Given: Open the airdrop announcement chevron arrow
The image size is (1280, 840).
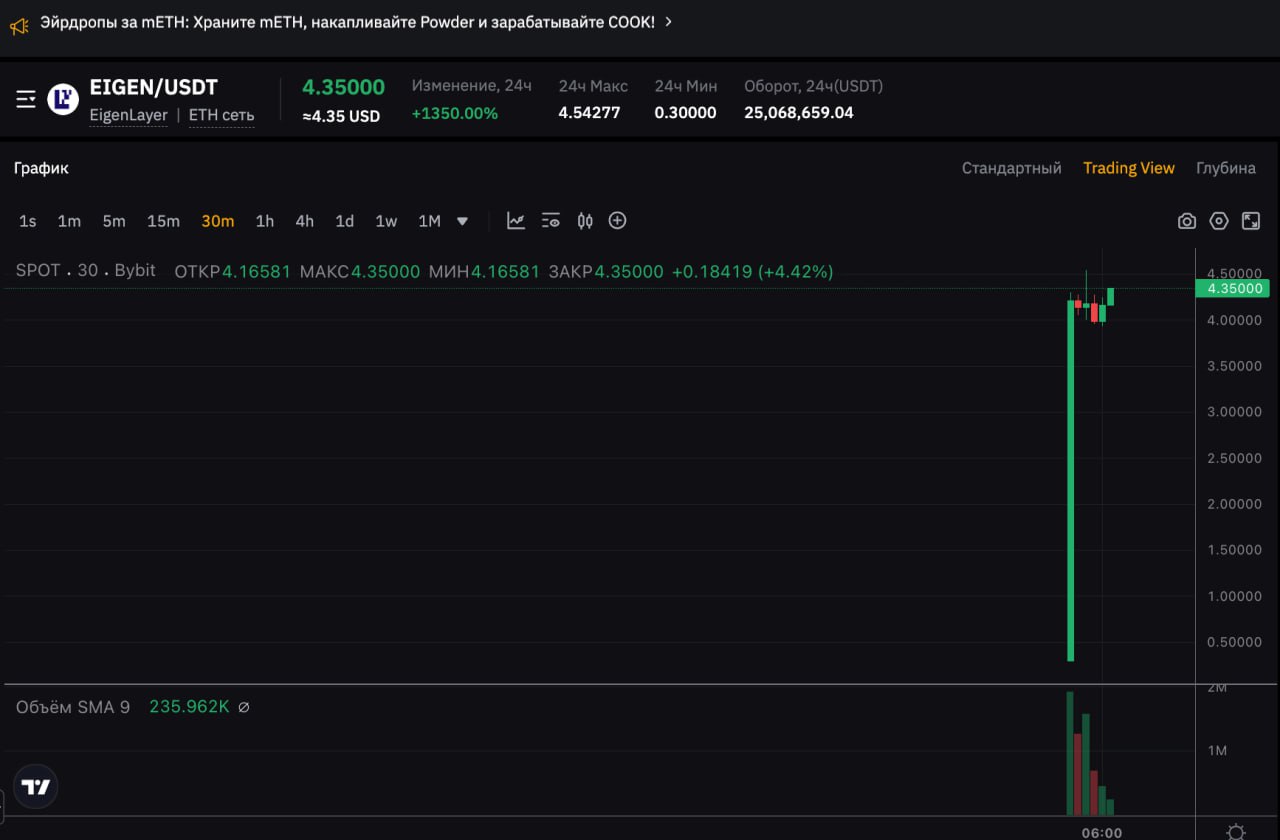Looking at the screenshot, I should point(668,22).
